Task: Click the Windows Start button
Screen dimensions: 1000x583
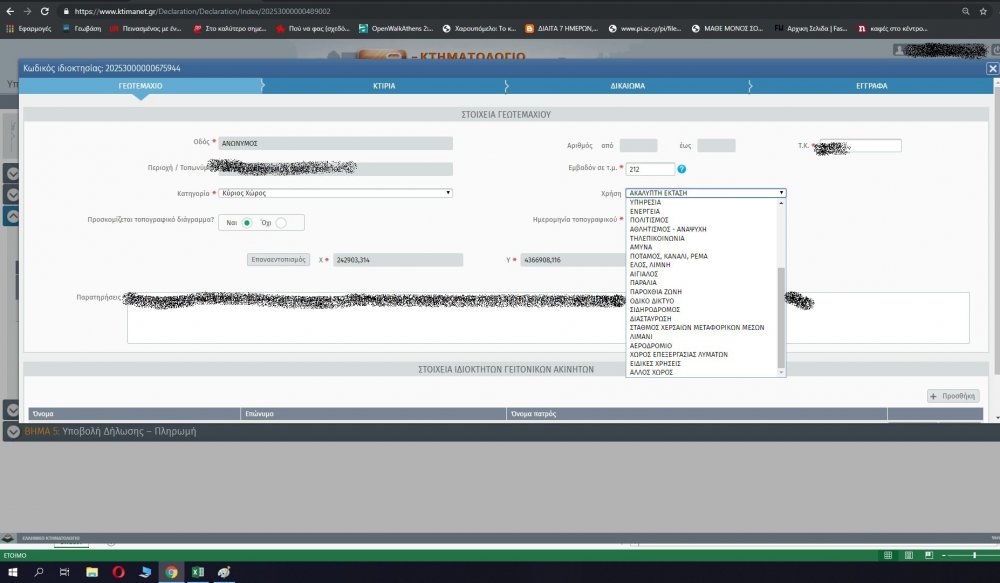Action: [x=13, y=572]
